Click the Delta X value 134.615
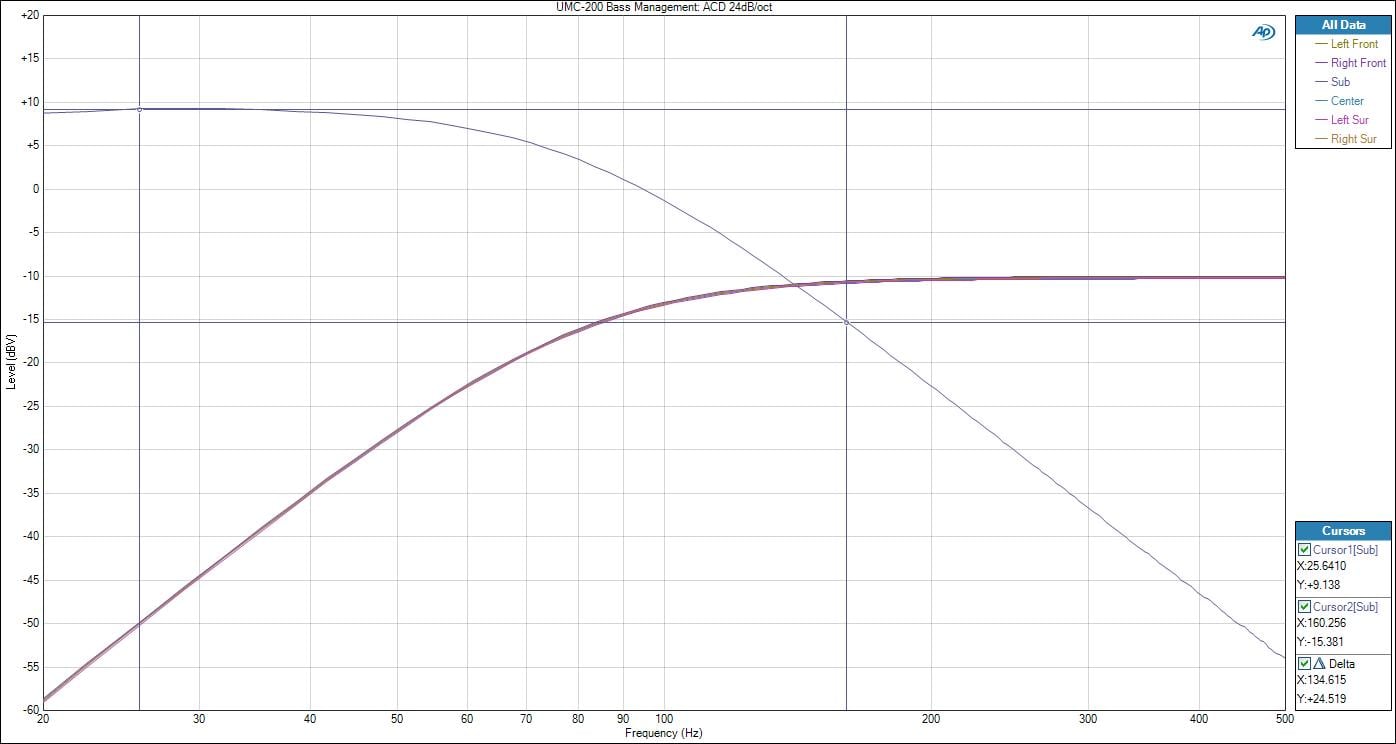The width and height of the screenshot is (1396, 744). [x=1322, y=680]
